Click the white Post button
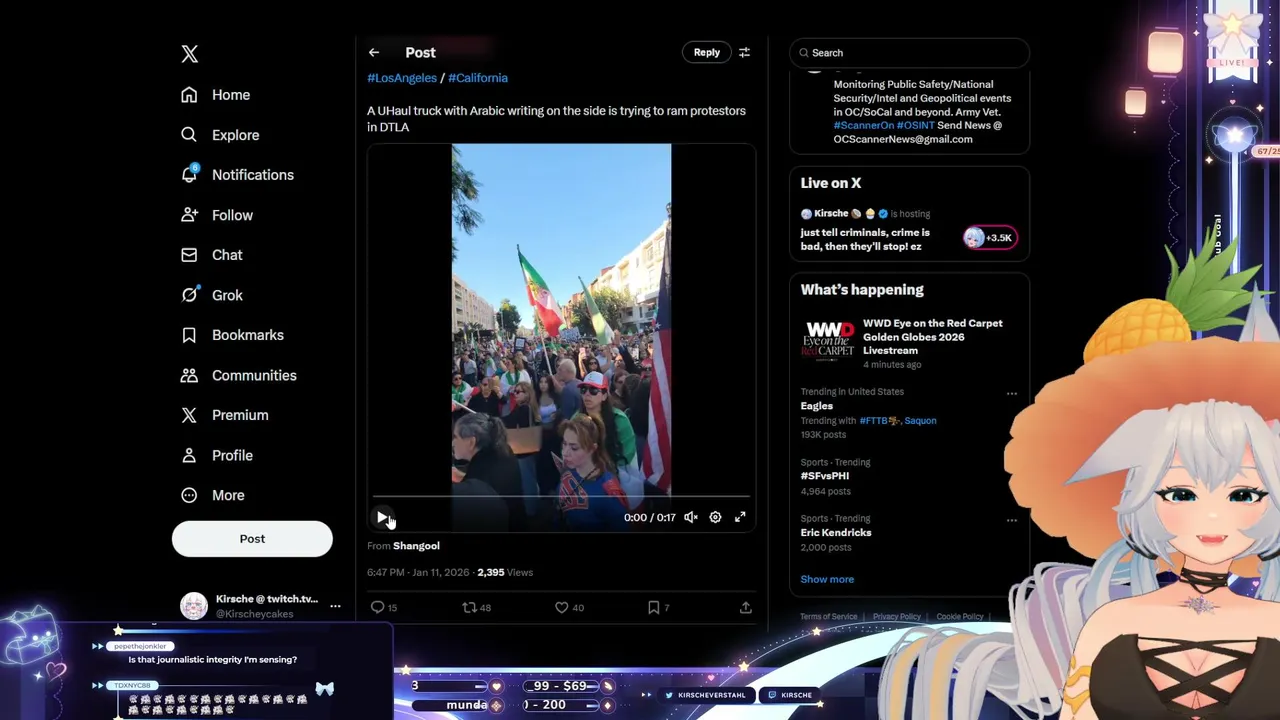The height and width of the screenshot is (720, 1280). (x=252, y=539)
